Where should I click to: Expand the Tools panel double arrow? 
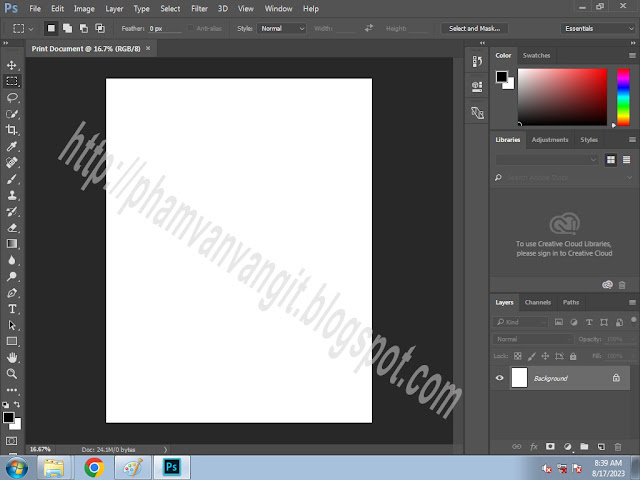6,42
